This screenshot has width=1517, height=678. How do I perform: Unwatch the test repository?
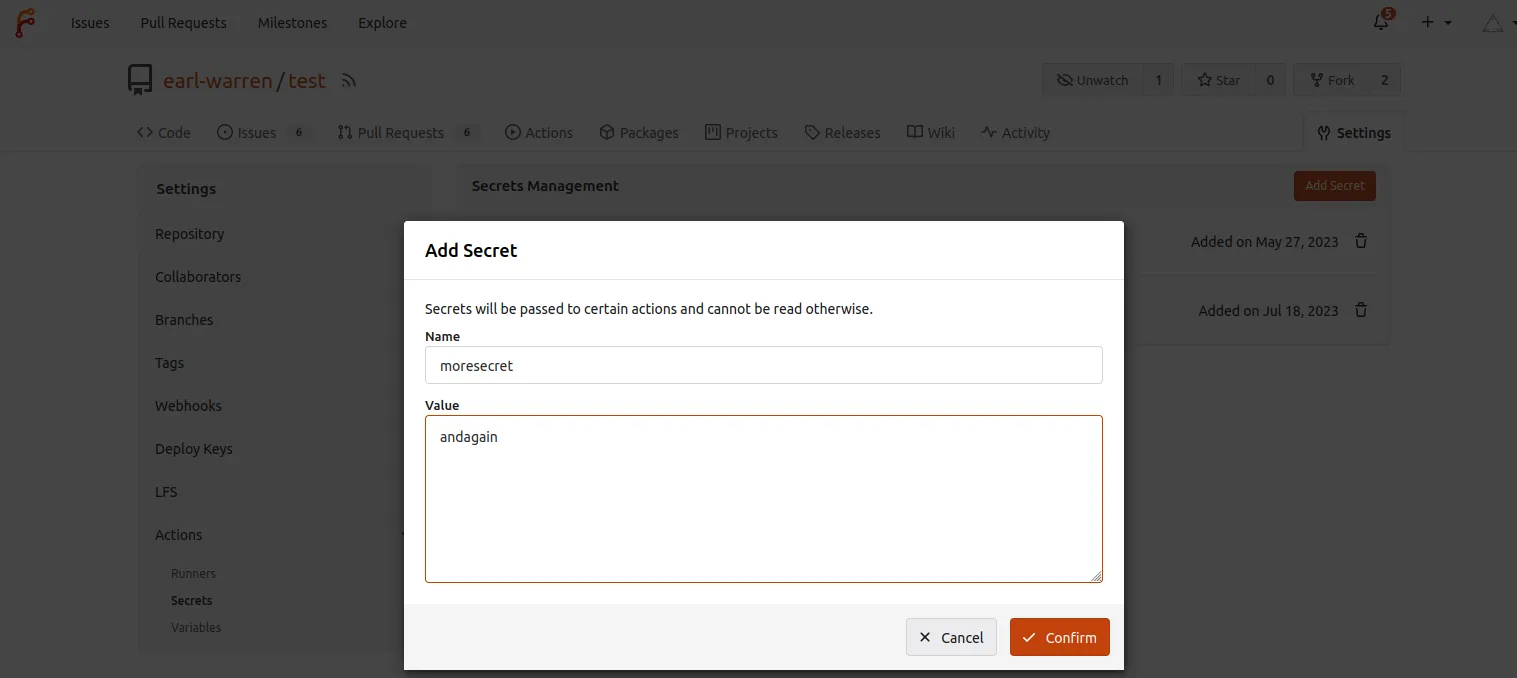tap(1091, 79)
